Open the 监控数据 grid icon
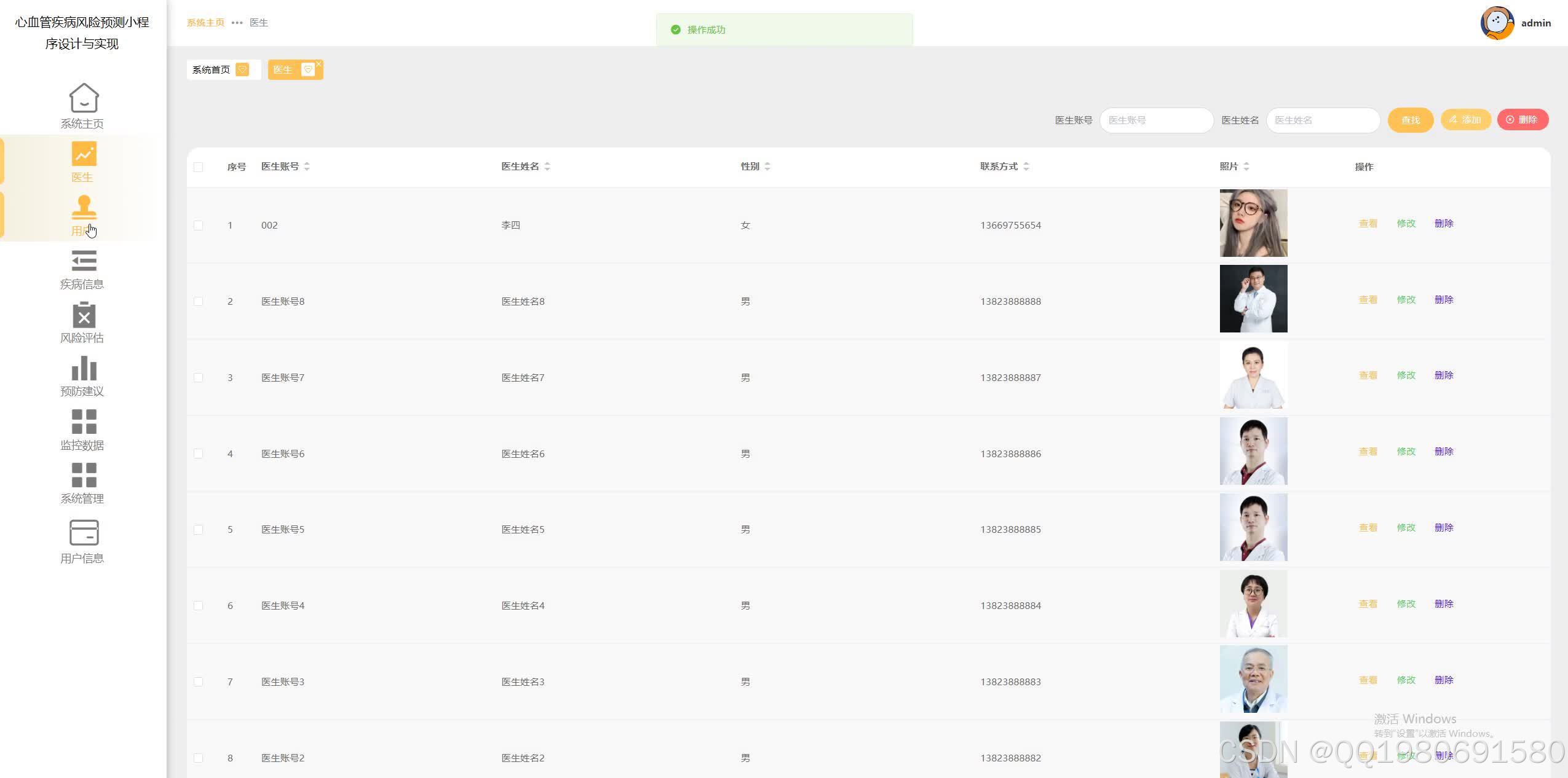Image resolution: width=1568 pixels, height=778 pixels. pyautogui.click(x=84, y=422)
